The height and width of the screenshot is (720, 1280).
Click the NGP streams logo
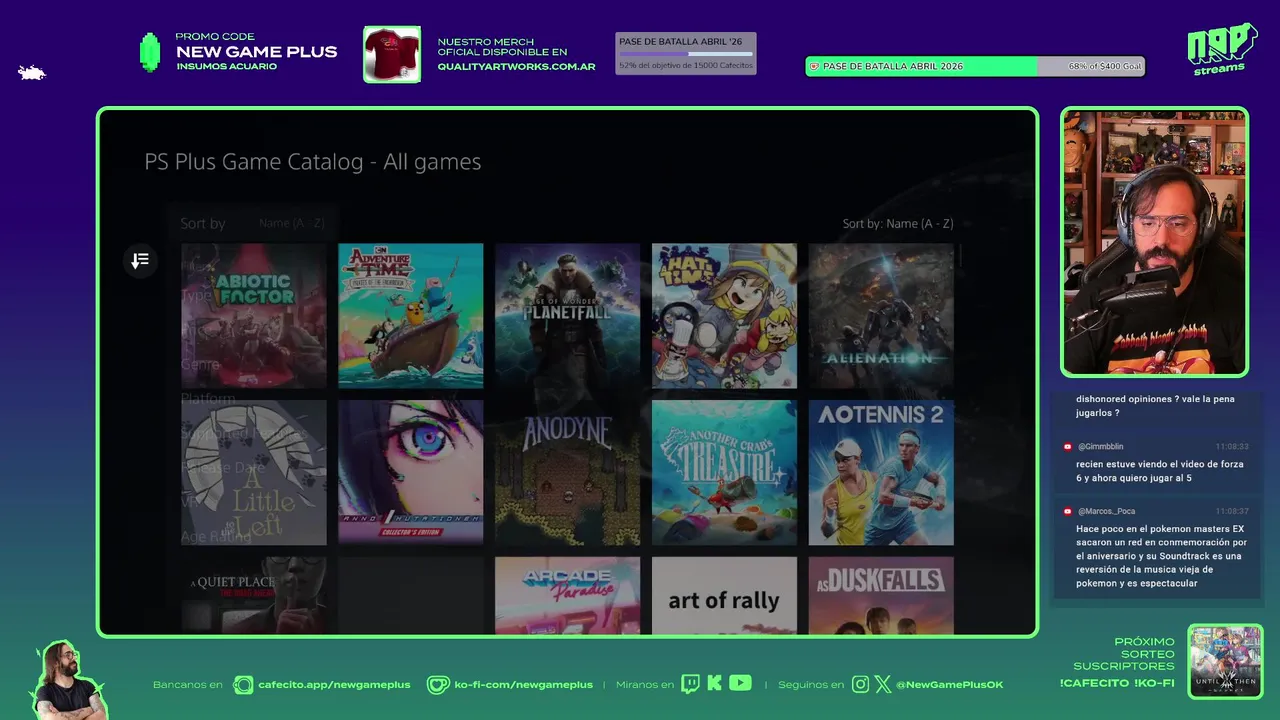[1221, 49]
